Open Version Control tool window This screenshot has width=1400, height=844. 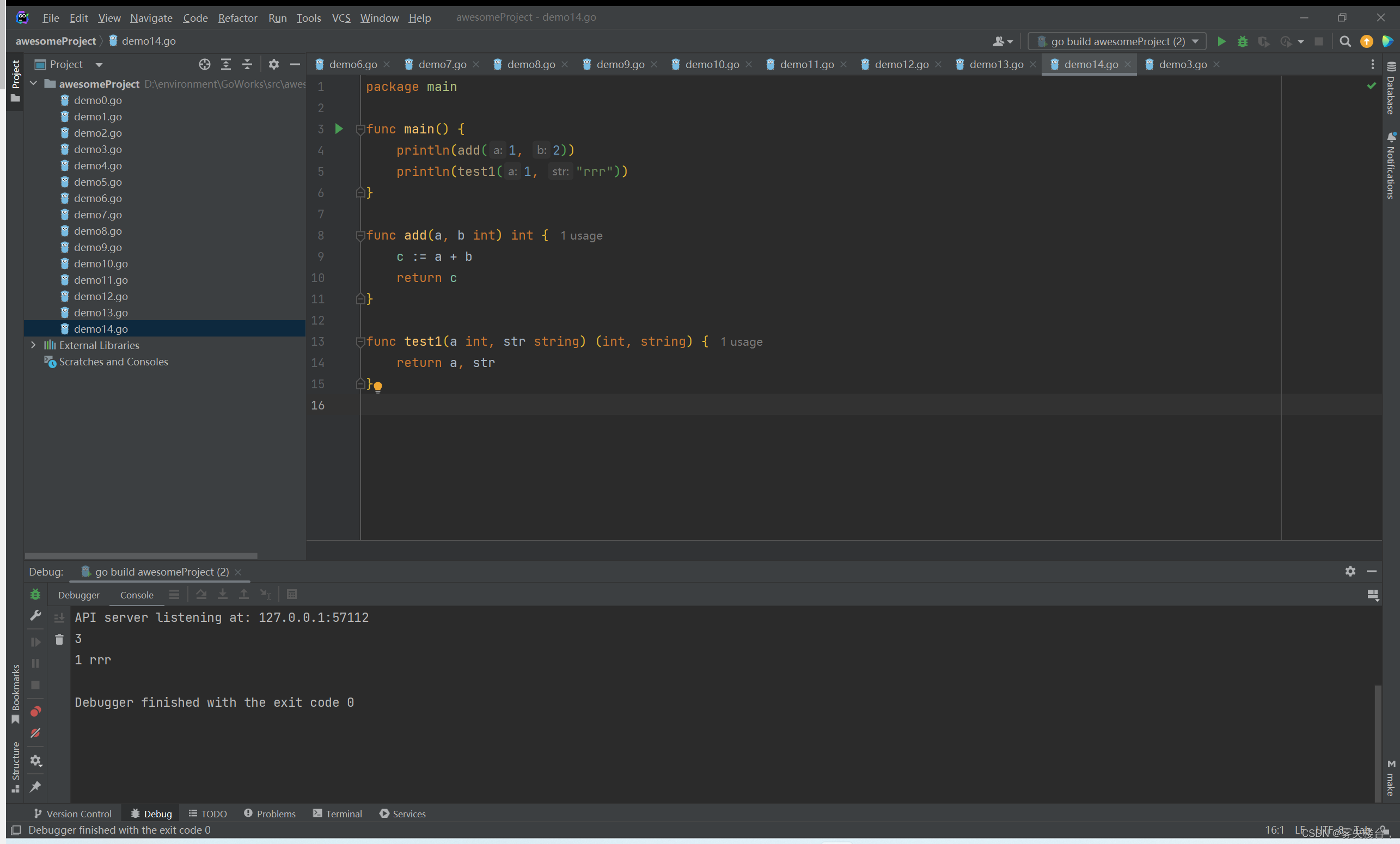point(73,814)
